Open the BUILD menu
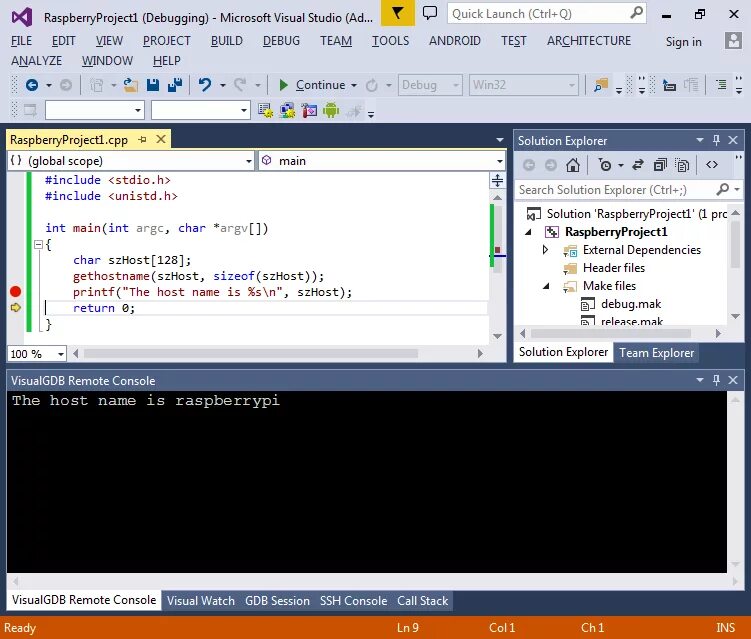The height and width of the screenshot is (639, 751). pyautogui.click(x=227, y=41)
